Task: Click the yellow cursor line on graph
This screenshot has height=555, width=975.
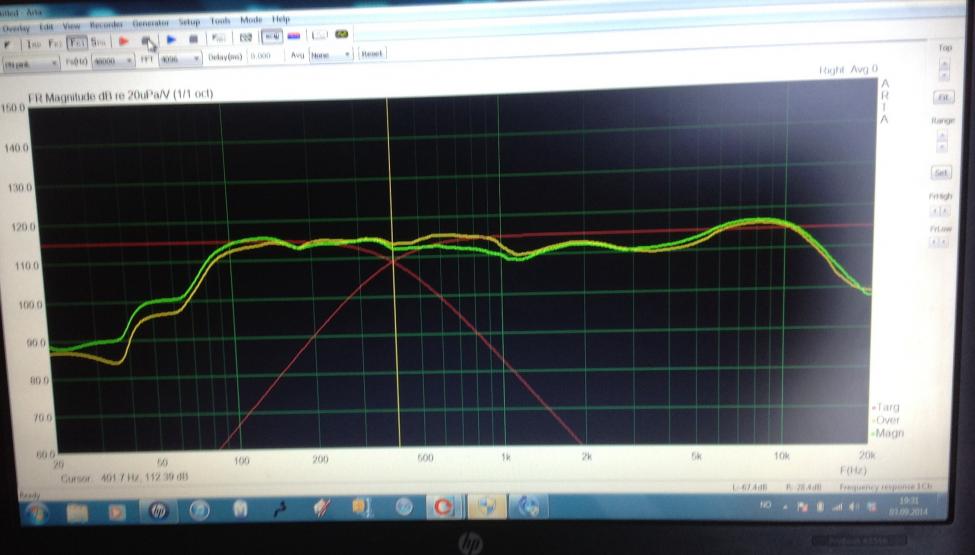Action: point(392,272)
